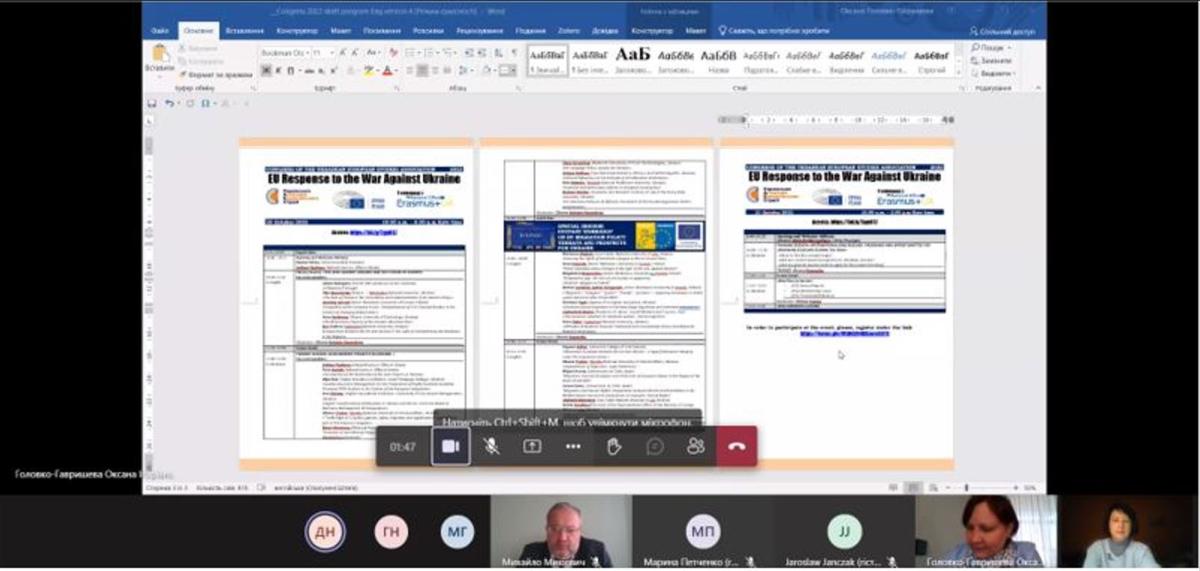
Task: Switch to the Рецензування (Review) tab
Action: coord(479,31)
